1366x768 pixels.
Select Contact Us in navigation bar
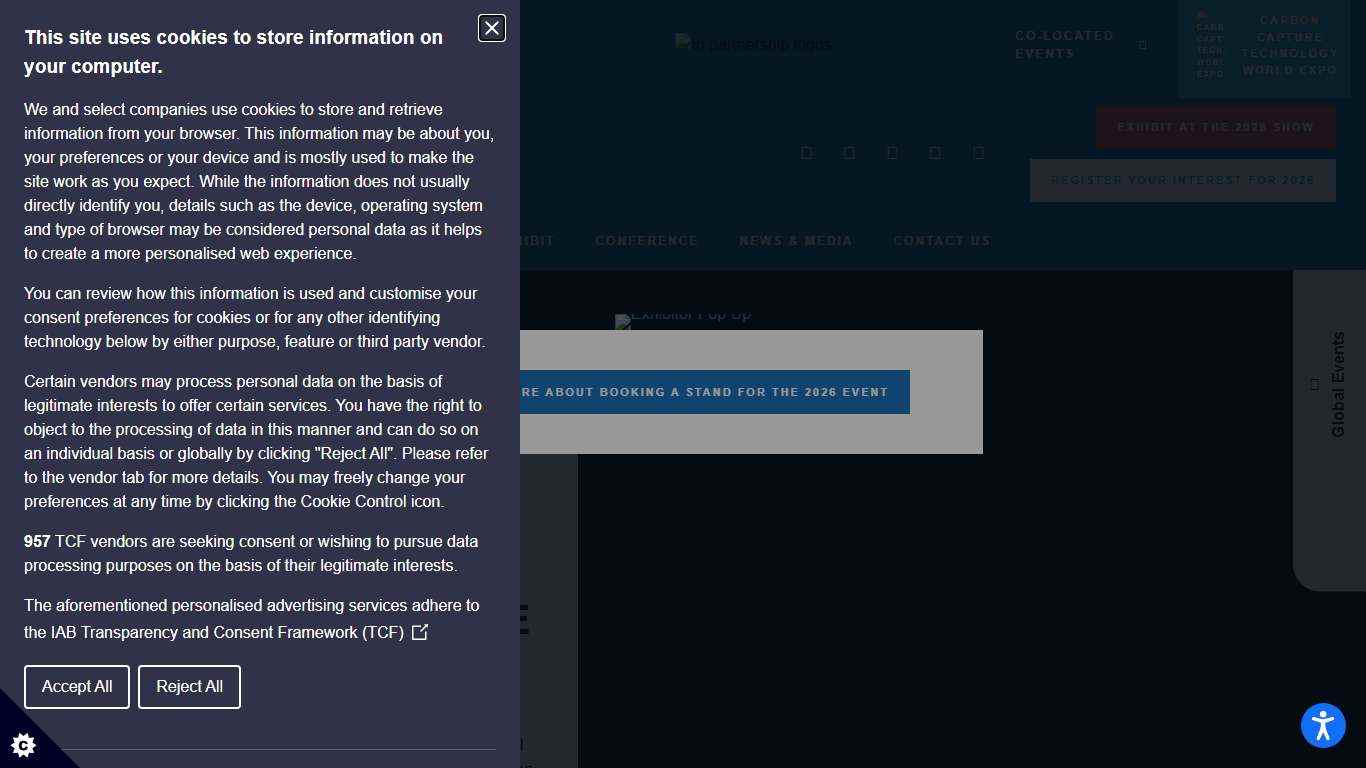[x=941, y=241]
